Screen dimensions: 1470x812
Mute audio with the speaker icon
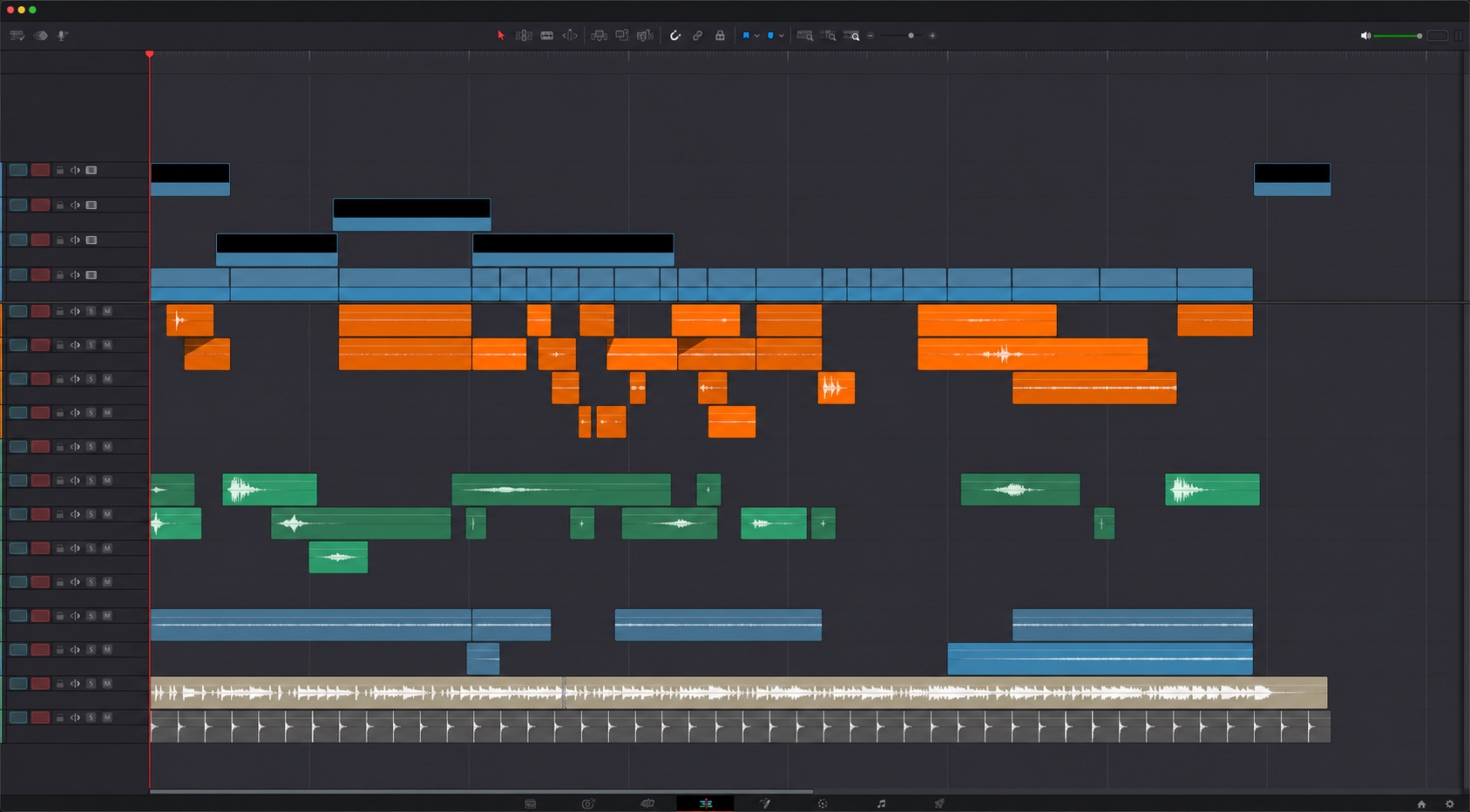pyautogui.click(x=1365, y=36)
